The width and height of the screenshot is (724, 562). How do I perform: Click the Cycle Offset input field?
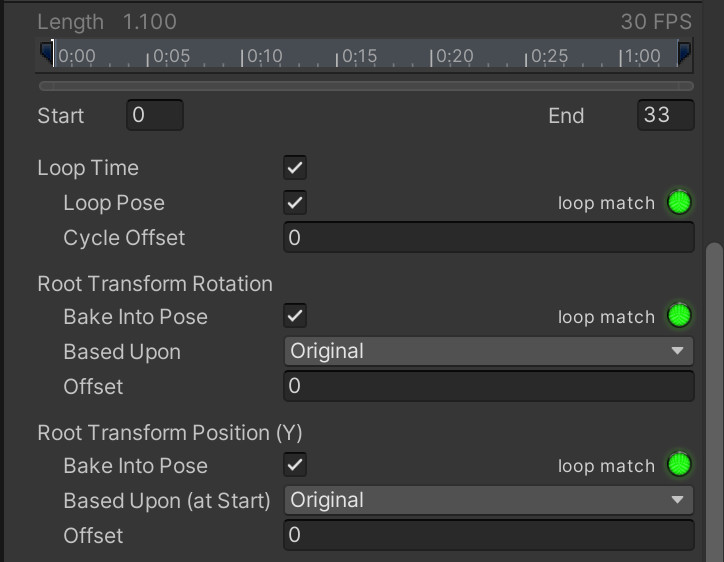(489, 237)
